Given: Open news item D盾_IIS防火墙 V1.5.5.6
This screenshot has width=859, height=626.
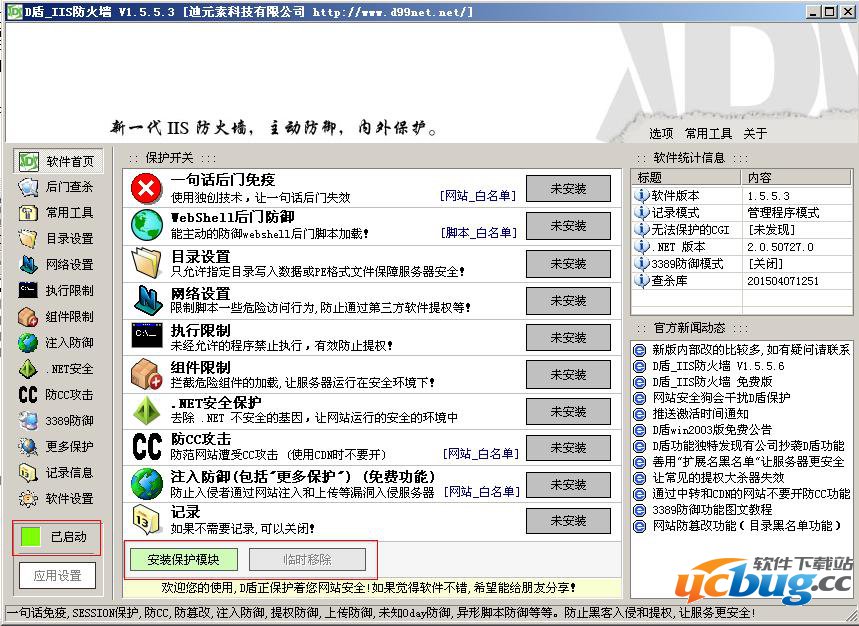Looking at the screenshot, I should (718, 365).
